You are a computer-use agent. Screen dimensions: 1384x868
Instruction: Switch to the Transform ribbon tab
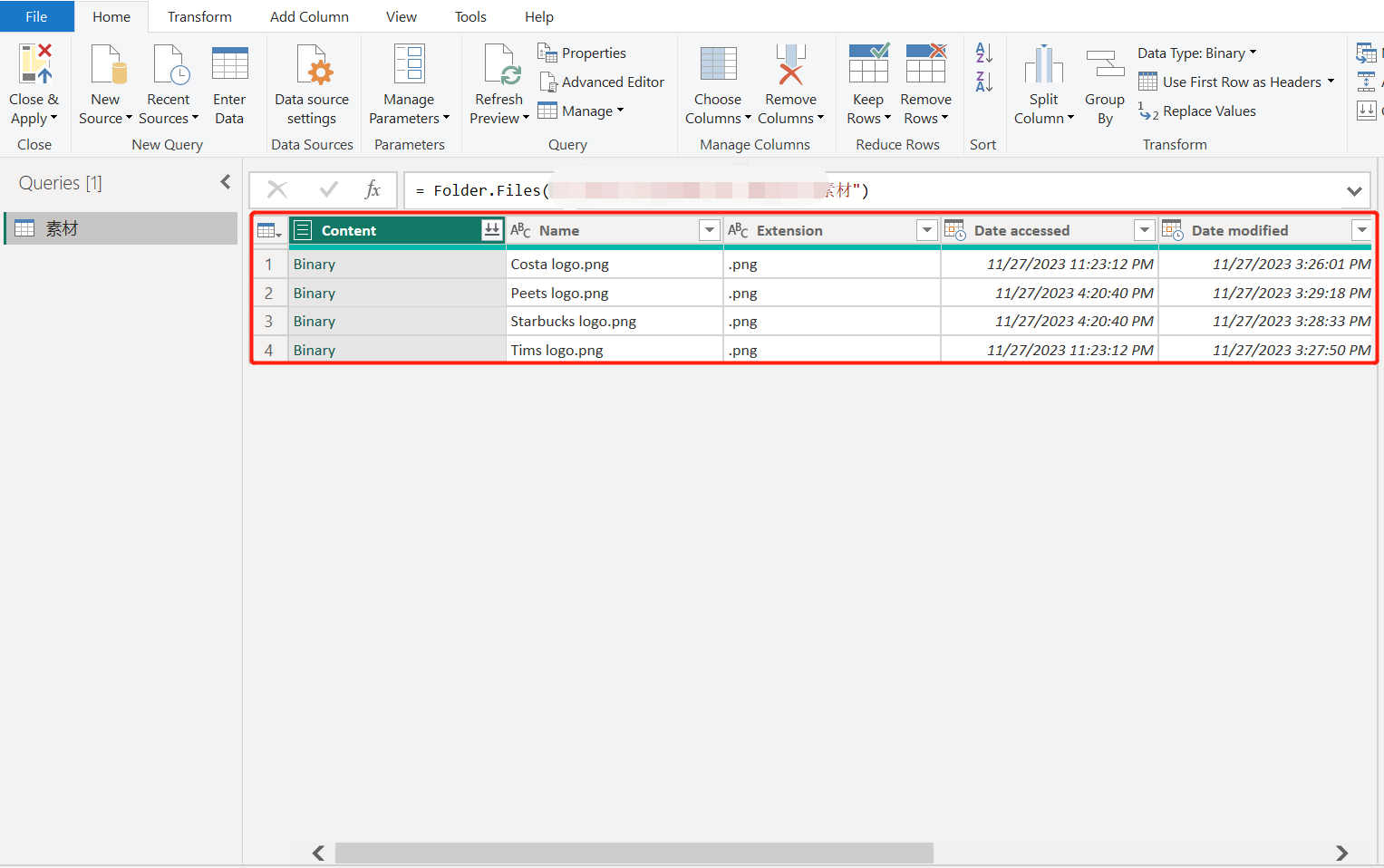pyautogui.click(x=198, y=16)
